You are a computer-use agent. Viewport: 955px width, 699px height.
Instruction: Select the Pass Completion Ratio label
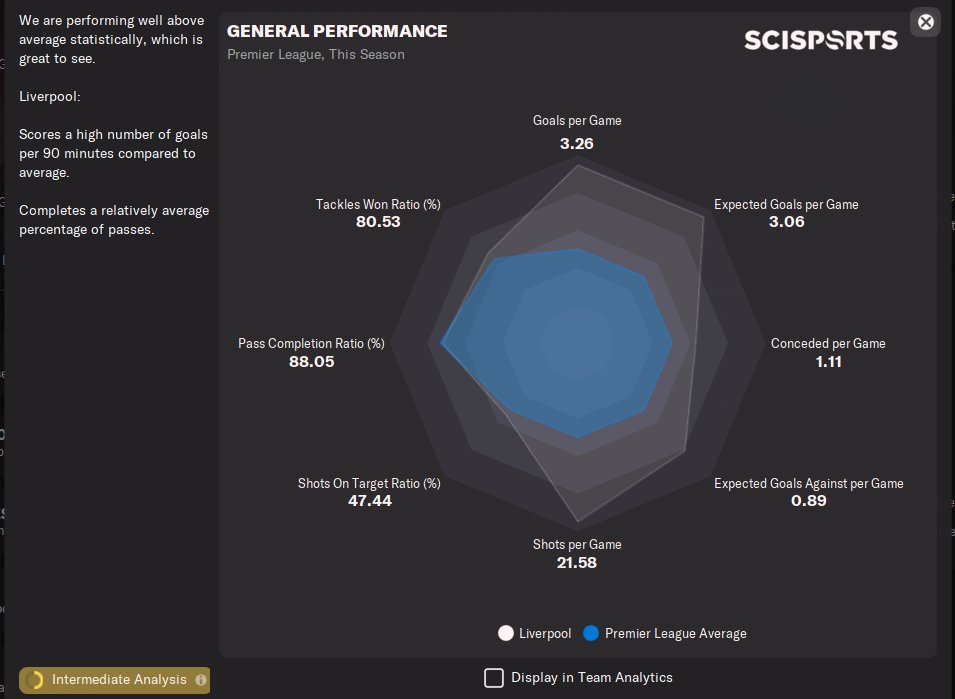tap(311, 343)
